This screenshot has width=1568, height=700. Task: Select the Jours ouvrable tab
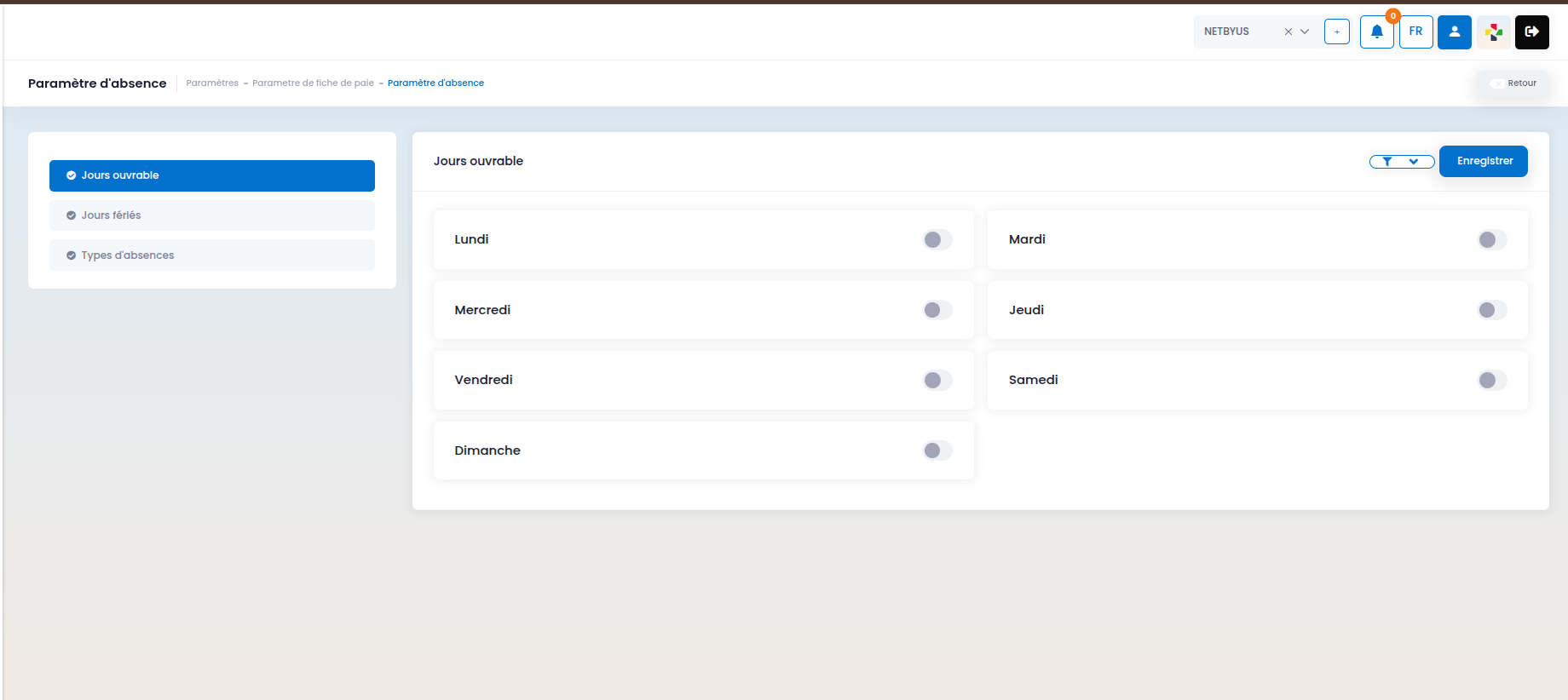click(212, 175)
